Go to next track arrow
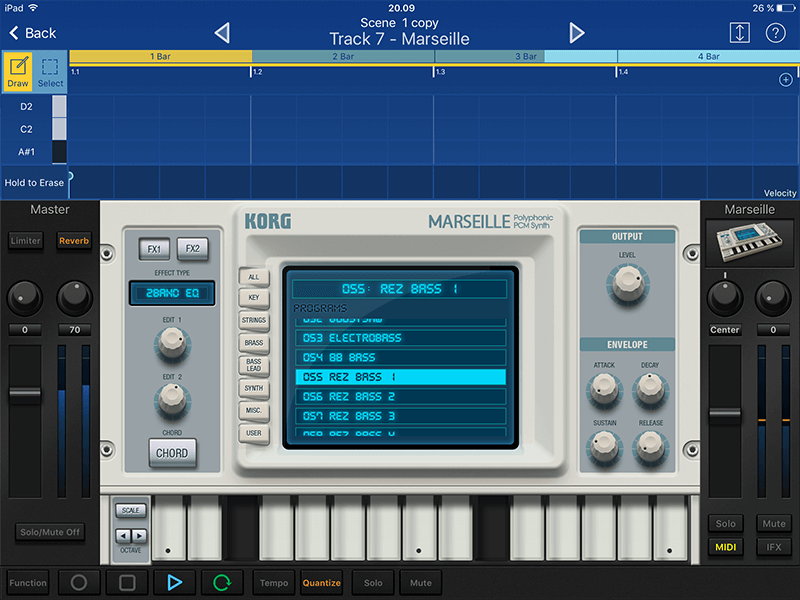800x600 pixels. pyautogui.click(x=577, y=33)
